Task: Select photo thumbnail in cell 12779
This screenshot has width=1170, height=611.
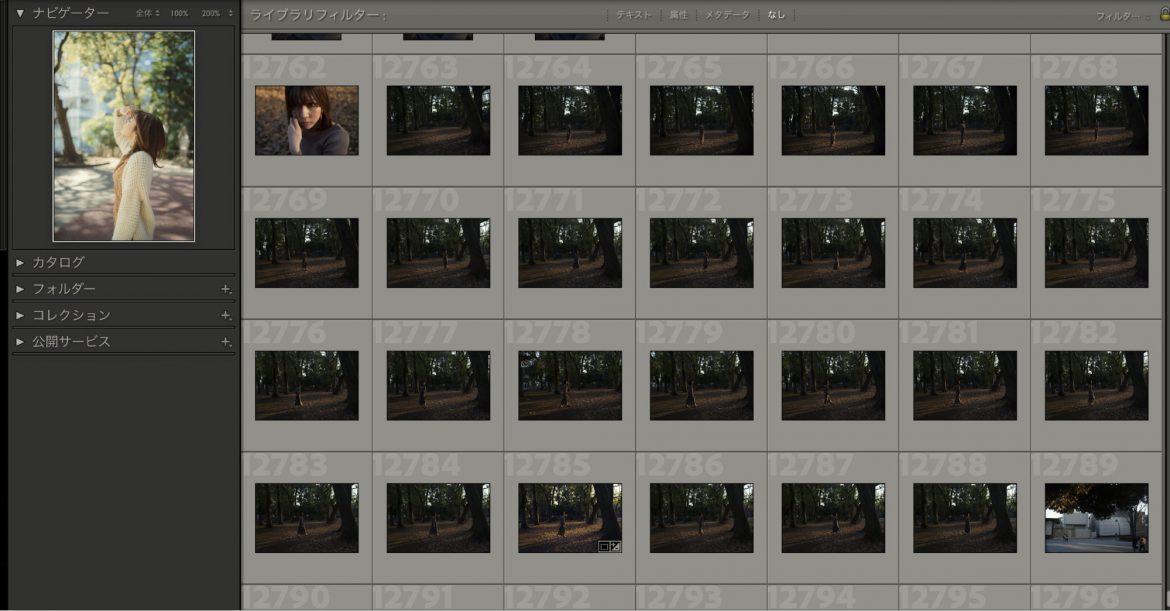Action: (701, 386)
